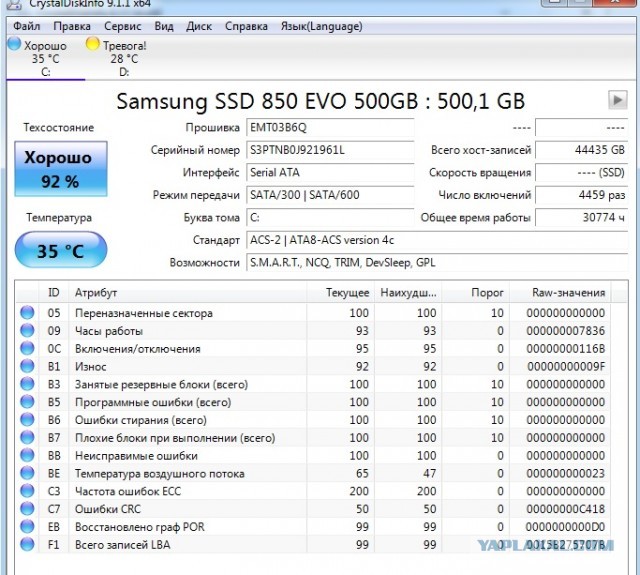Select the Восстановлено граф POR attribute name
640x575 pixels.
[140, 527]
